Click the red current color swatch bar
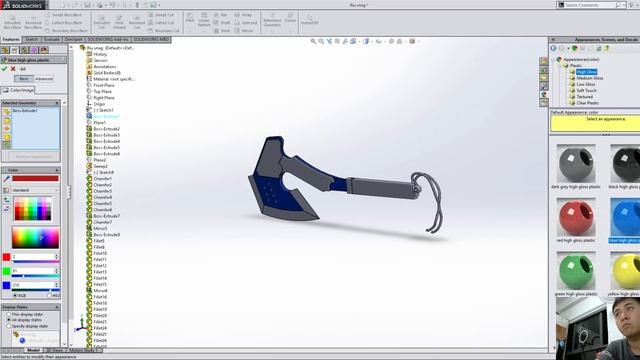This screenshot has width=640, height=360. click(35, 178)
